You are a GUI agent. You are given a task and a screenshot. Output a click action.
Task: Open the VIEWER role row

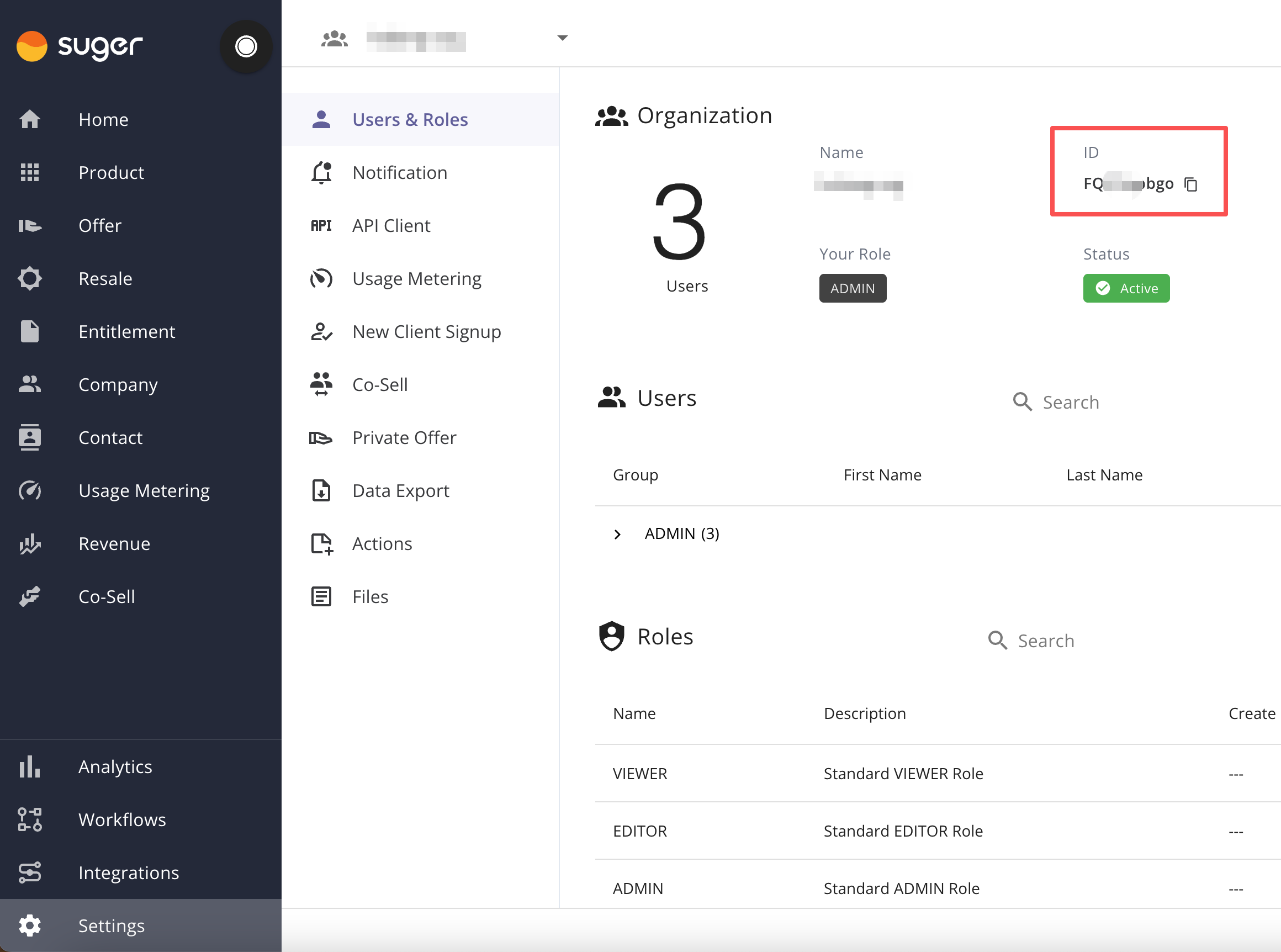(639, 773)
